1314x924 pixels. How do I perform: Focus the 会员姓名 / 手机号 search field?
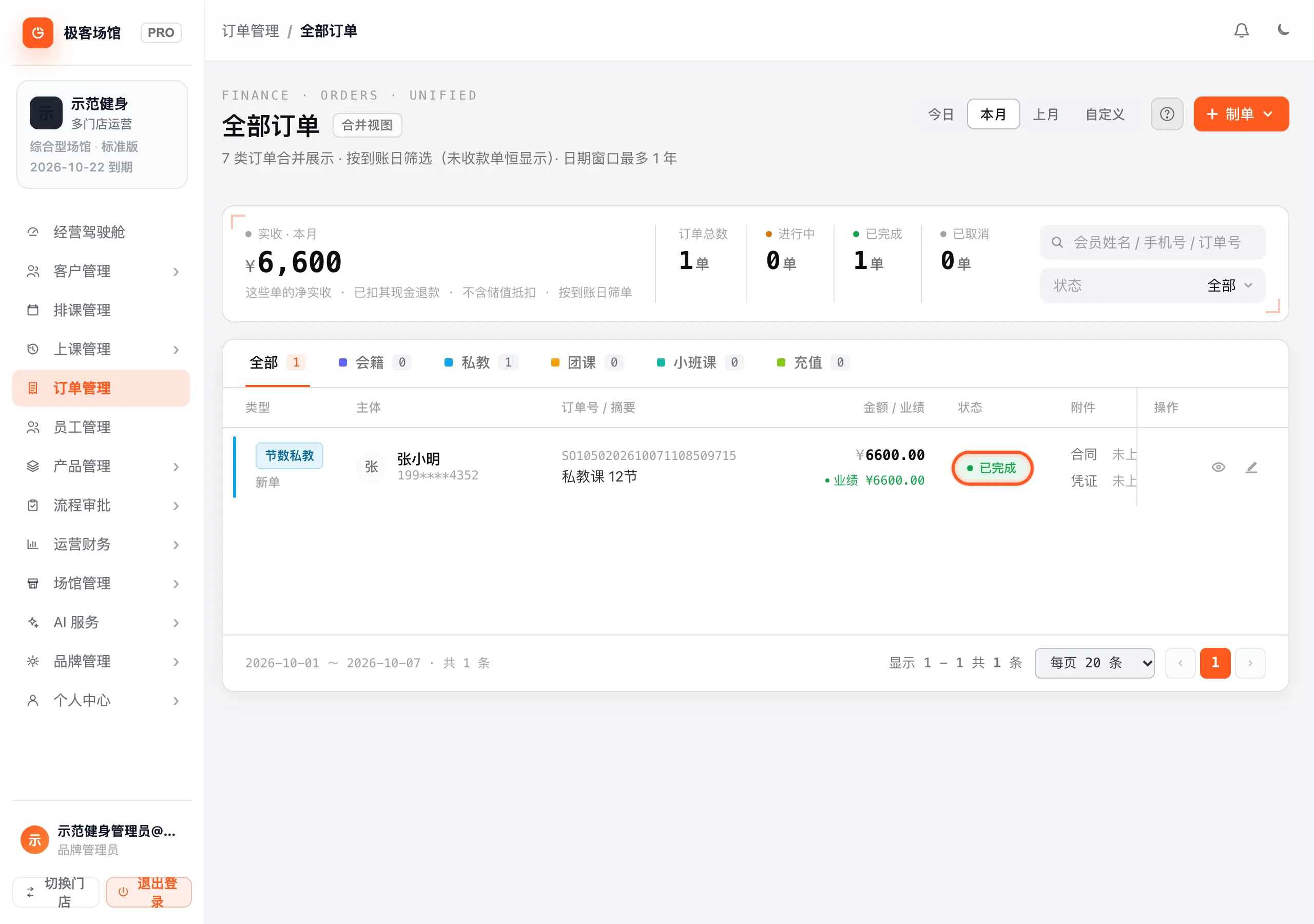pos(1152,242)
